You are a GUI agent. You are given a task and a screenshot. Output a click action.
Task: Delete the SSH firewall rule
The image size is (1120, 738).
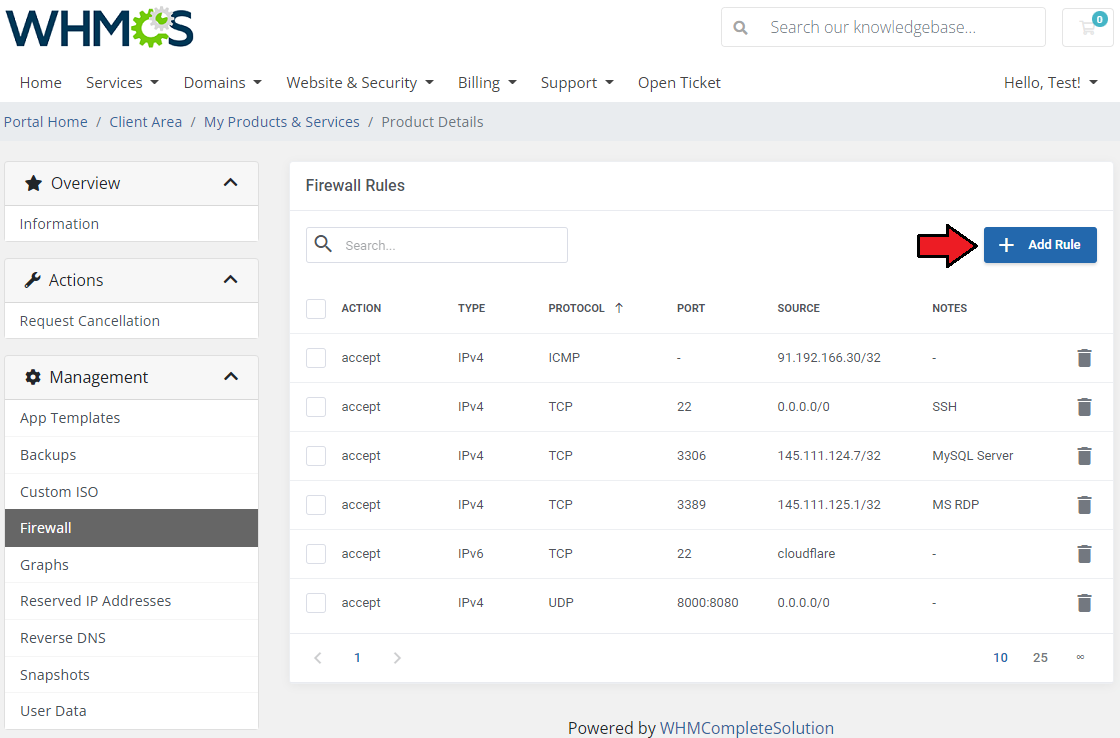1084,407
